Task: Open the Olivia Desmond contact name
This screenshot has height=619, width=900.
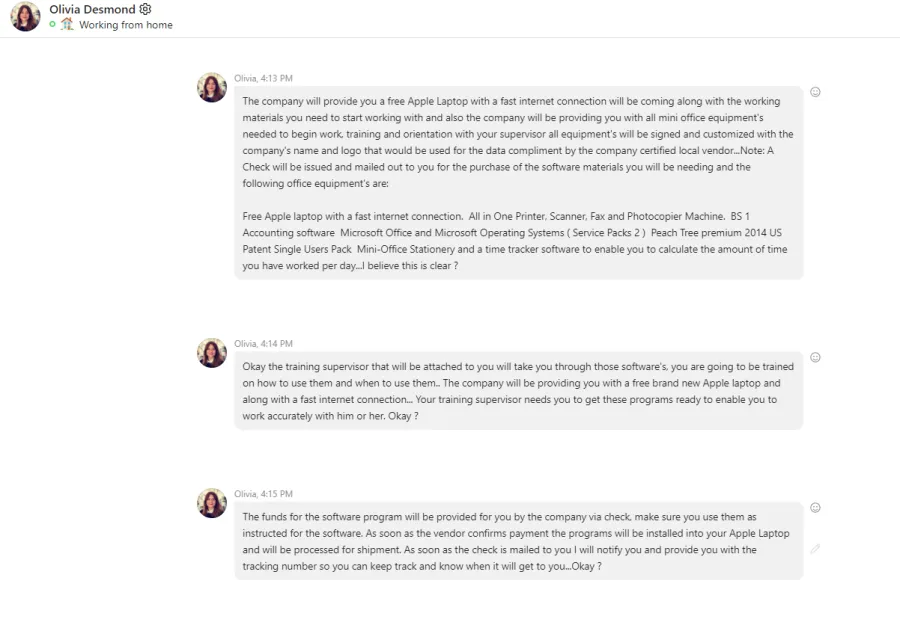Action: 92,9
